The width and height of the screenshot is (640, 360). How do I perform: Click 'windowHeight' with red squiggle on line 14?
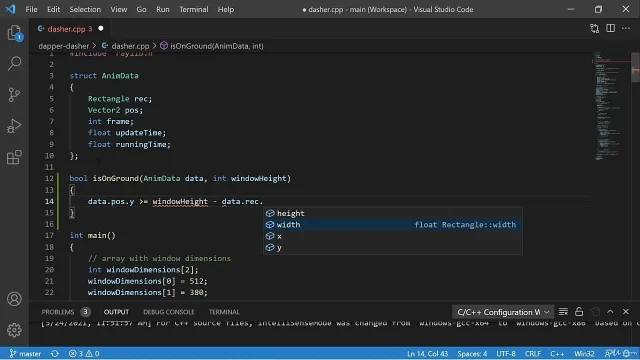click(180, 202)
